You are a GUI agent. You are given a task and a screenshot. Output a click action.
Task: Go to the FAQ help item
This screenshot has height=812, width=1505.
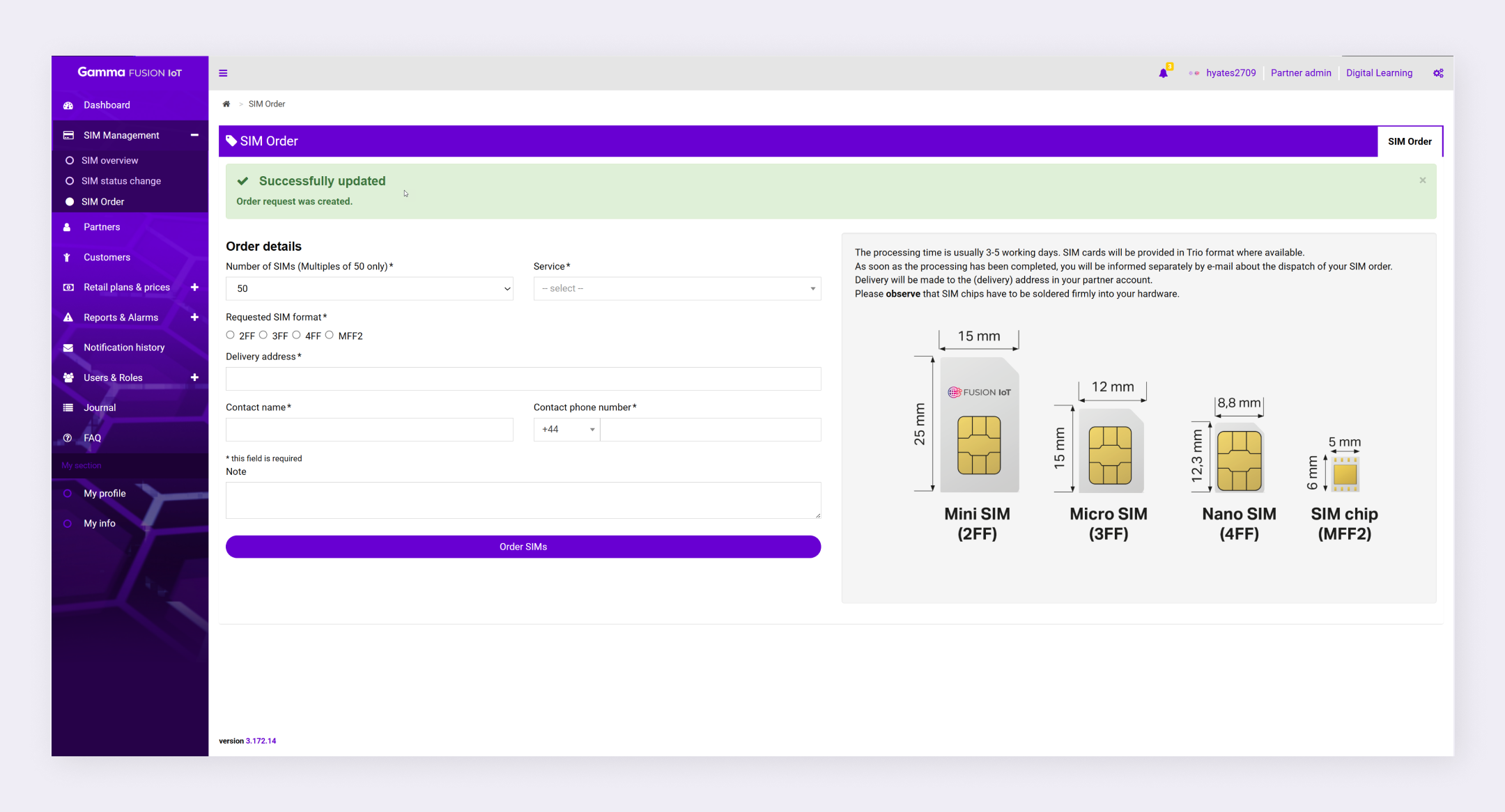pos(92,438)
